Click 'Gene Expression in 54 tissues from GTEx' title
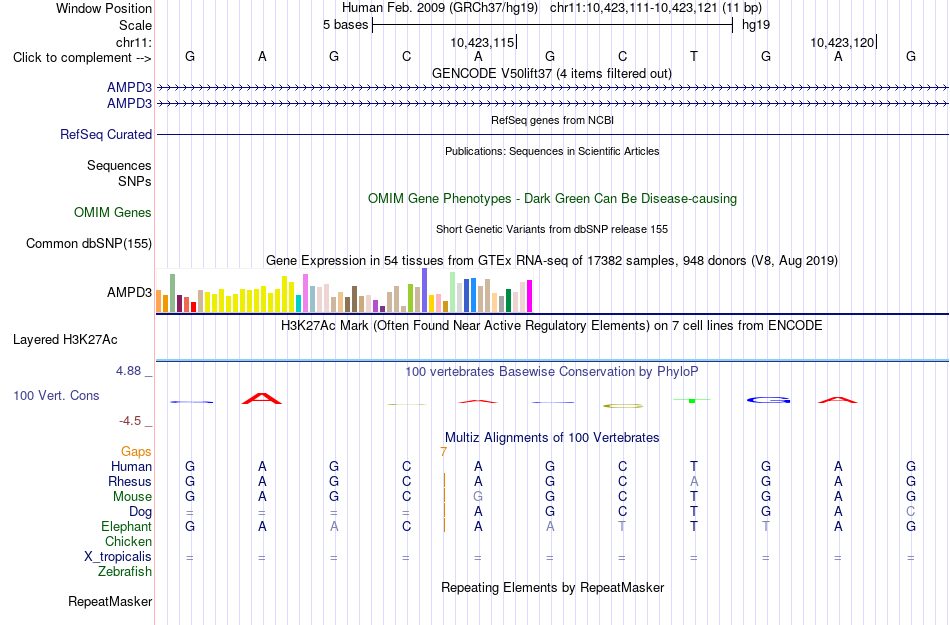The image size is (950, 625). [552, 261]
